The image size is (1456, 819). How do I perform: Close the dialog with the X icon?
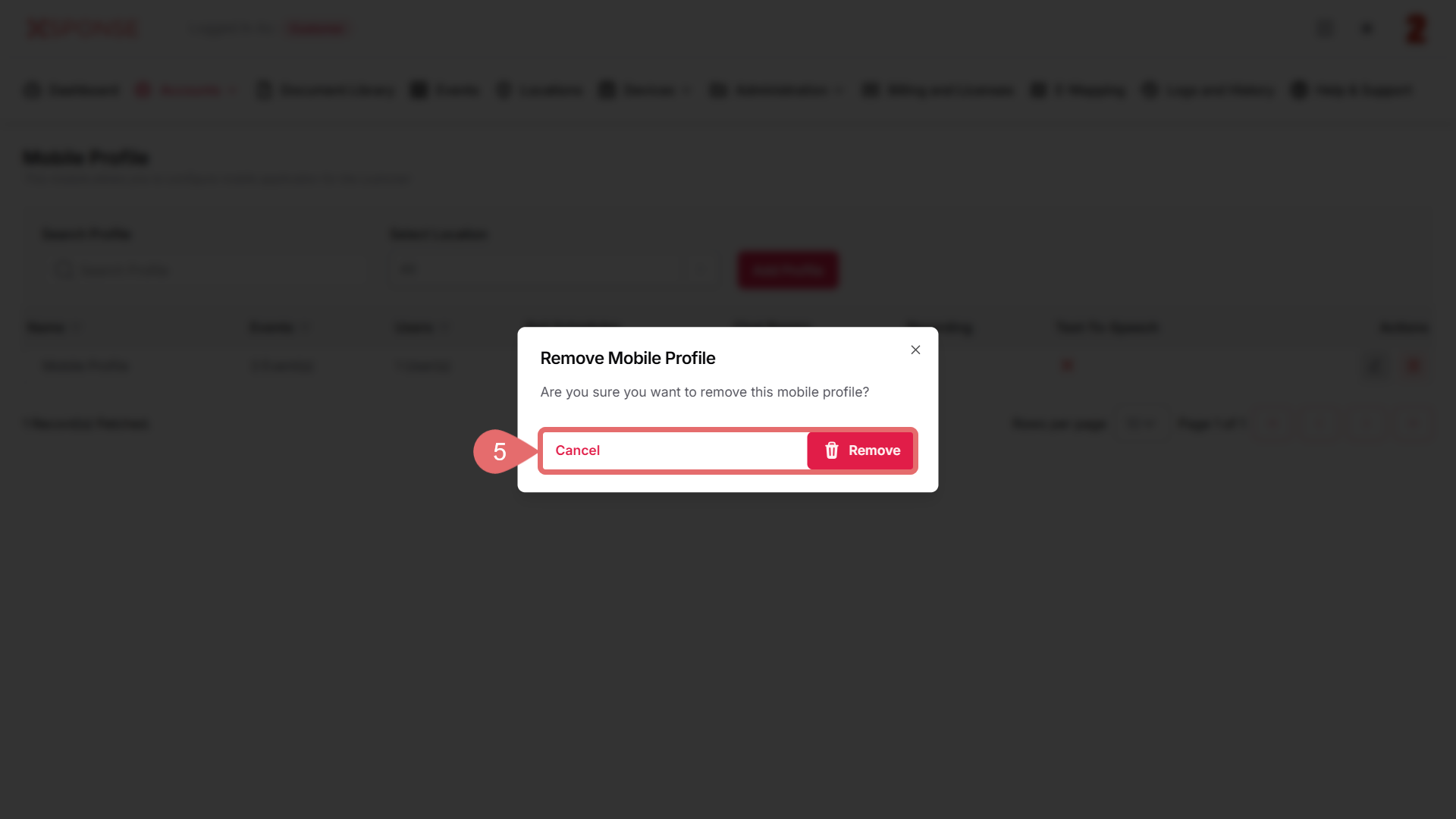tap(915, 350)
